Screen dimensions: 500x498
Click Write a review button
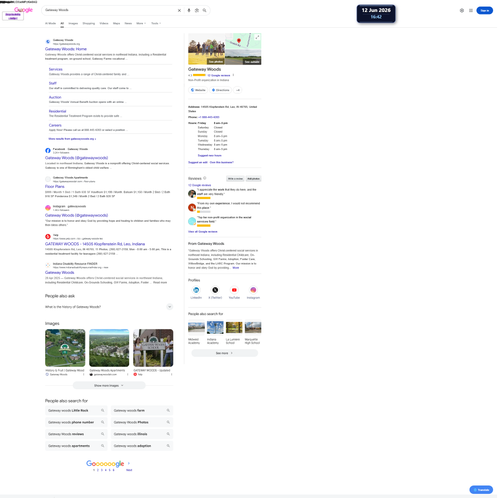point(235,179)
